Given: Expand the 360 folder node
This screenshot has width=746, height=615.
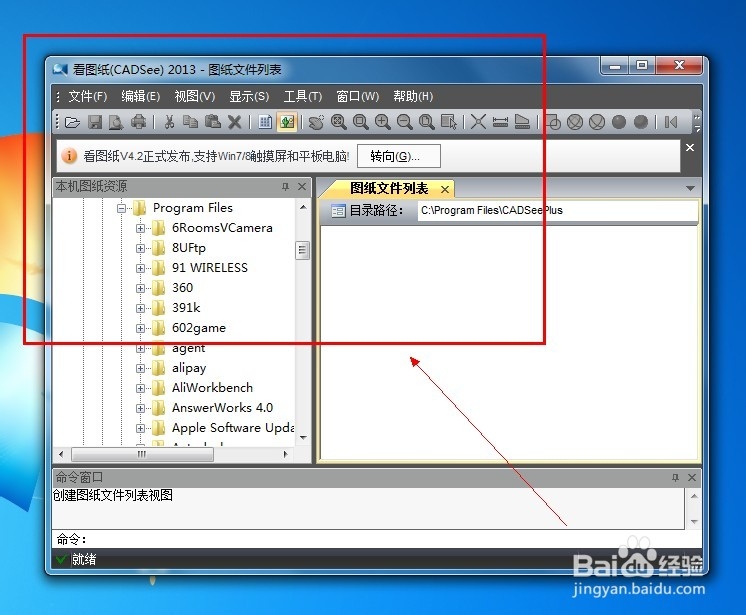Looking at the screenshot, I should [x=140, y=288].
